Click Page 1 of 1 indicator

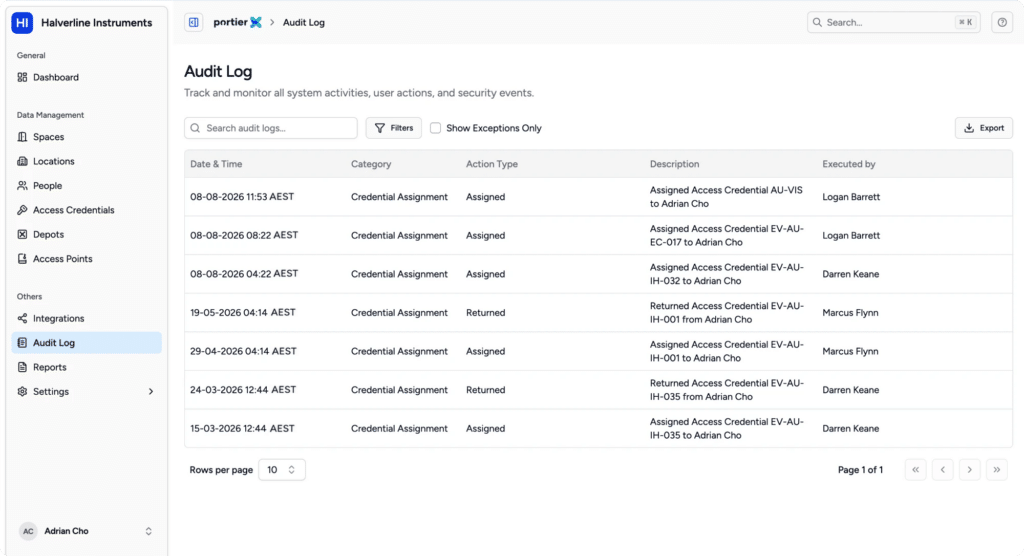coord(860,470)
